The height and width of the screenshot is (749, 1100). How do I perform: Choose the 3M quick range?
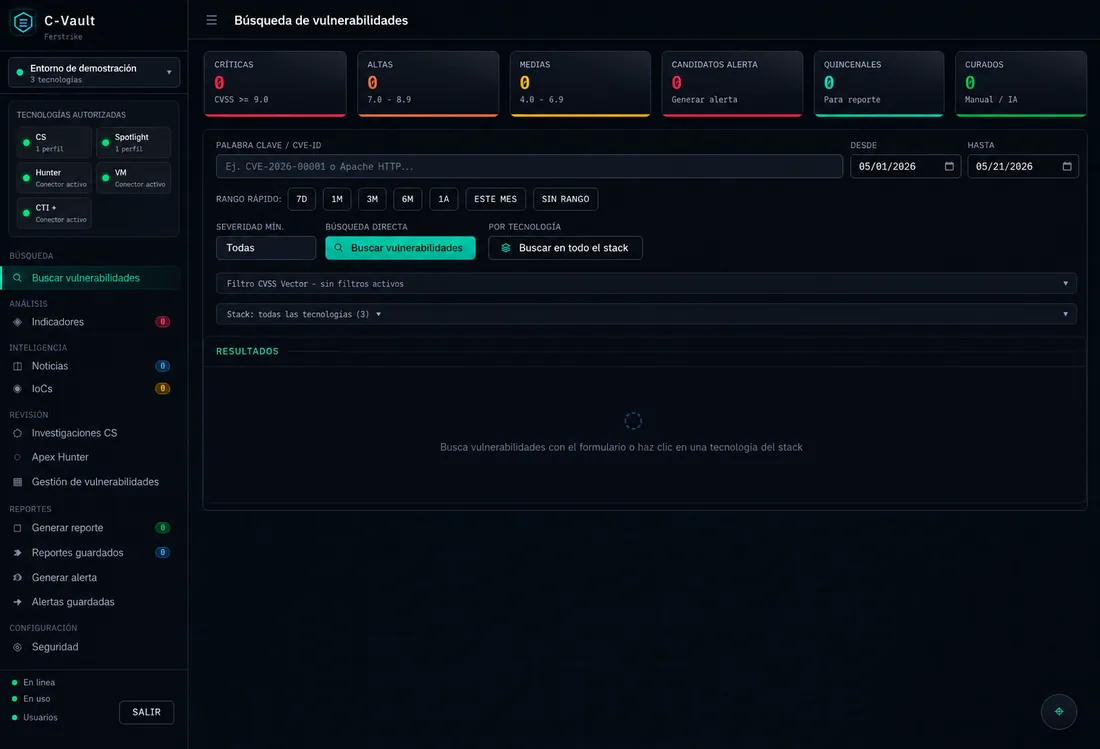[x=372, y=199]
